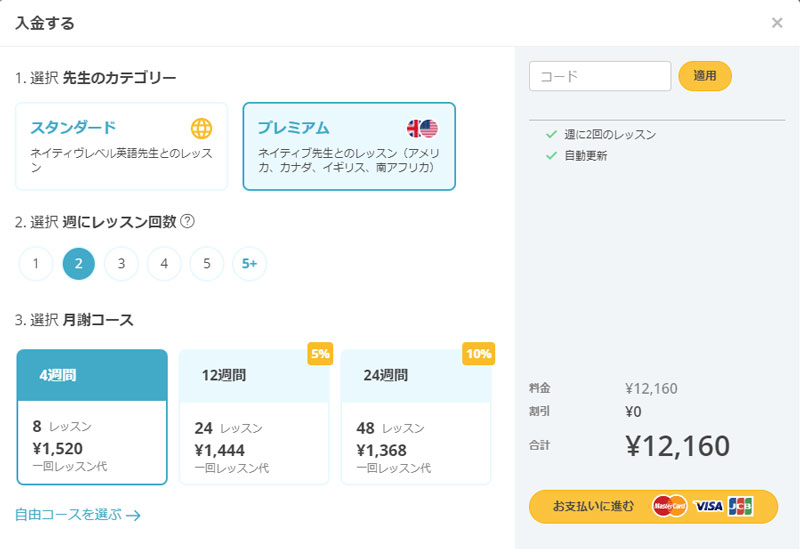Close the 入金する dialog with X
This screenshot has width=800, height=549.
point(777,23)
